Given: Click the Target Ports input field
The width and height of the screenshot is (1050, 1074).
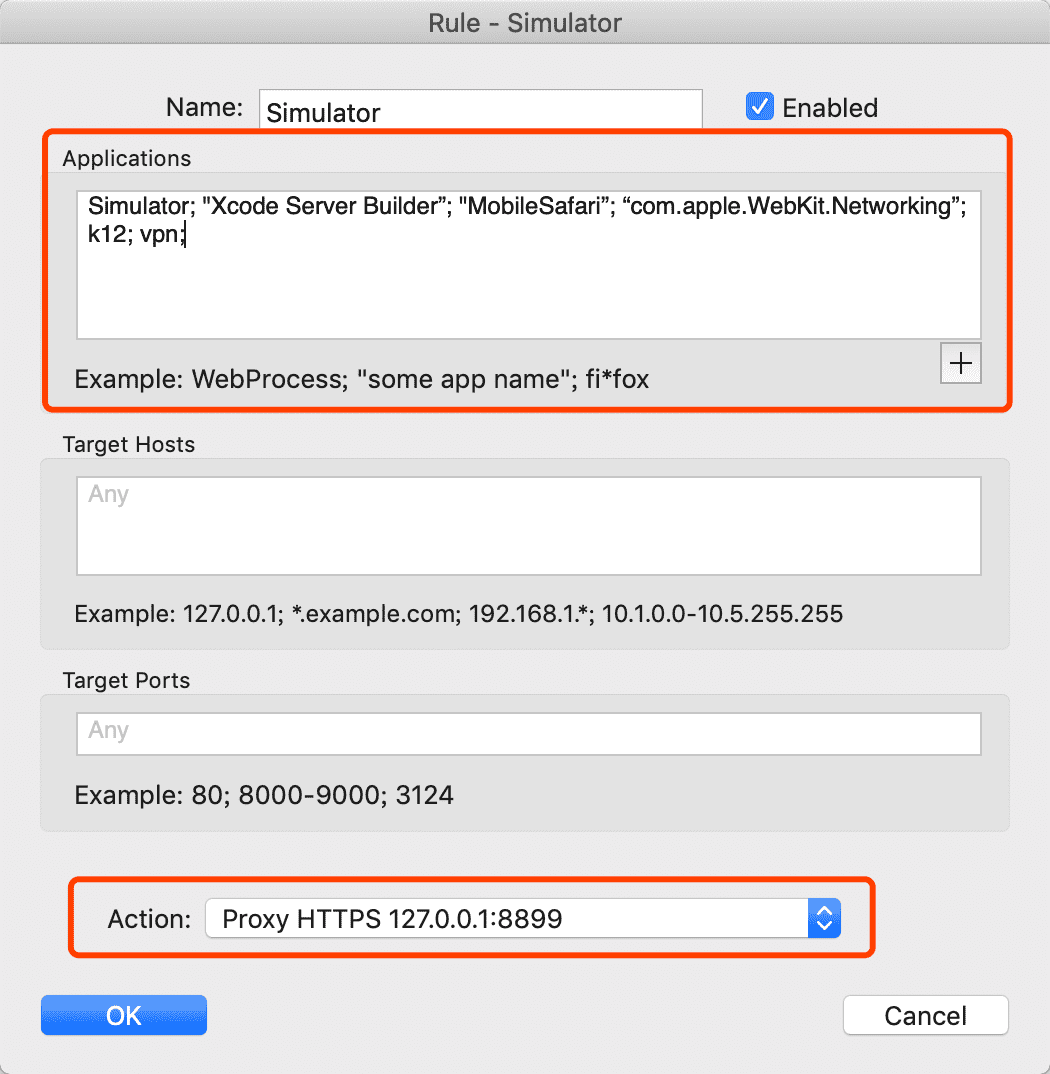Looking at the screenshot, I should tap(529, 734).
